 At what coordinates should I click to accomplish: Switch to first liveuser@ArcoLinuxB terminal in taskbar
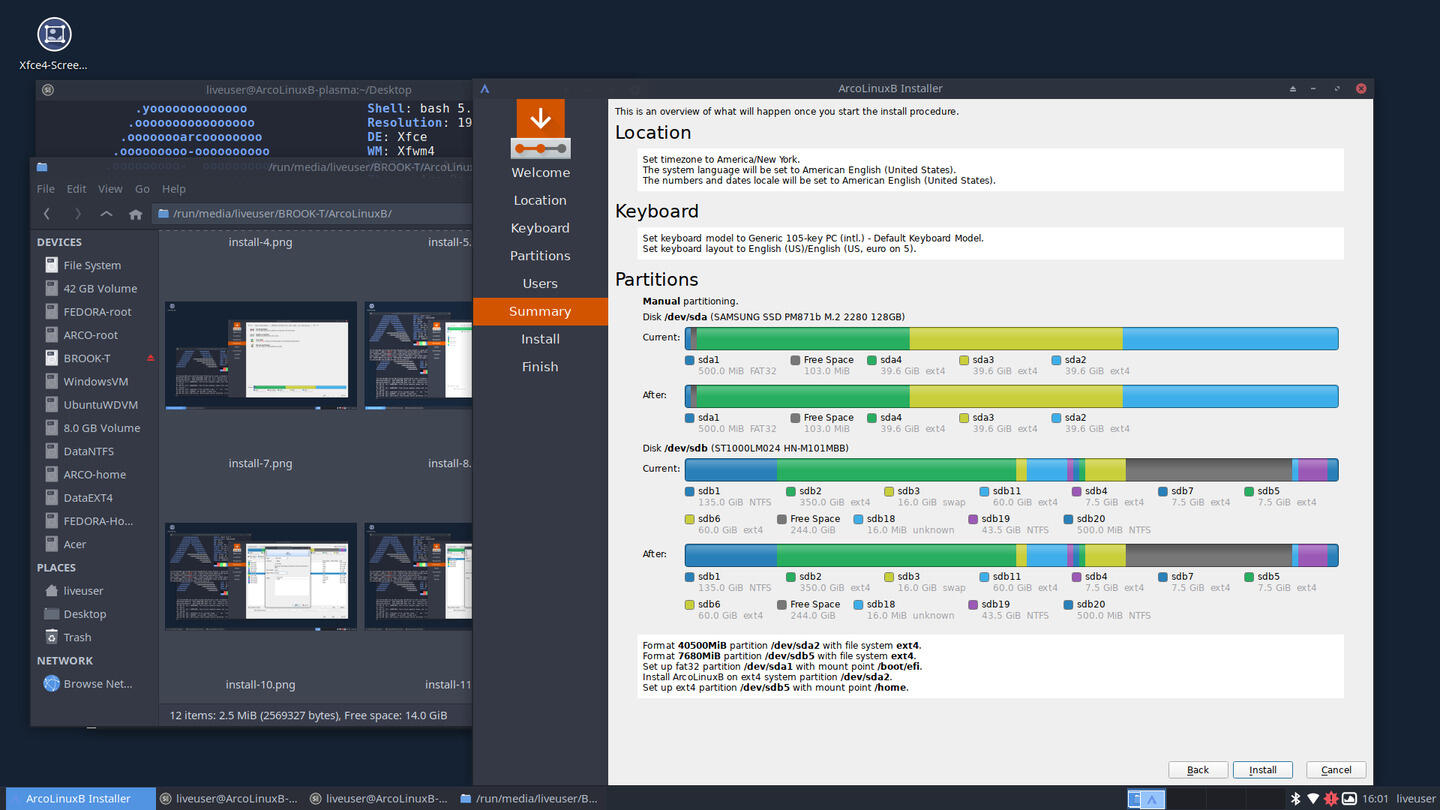tap(230, 799)
